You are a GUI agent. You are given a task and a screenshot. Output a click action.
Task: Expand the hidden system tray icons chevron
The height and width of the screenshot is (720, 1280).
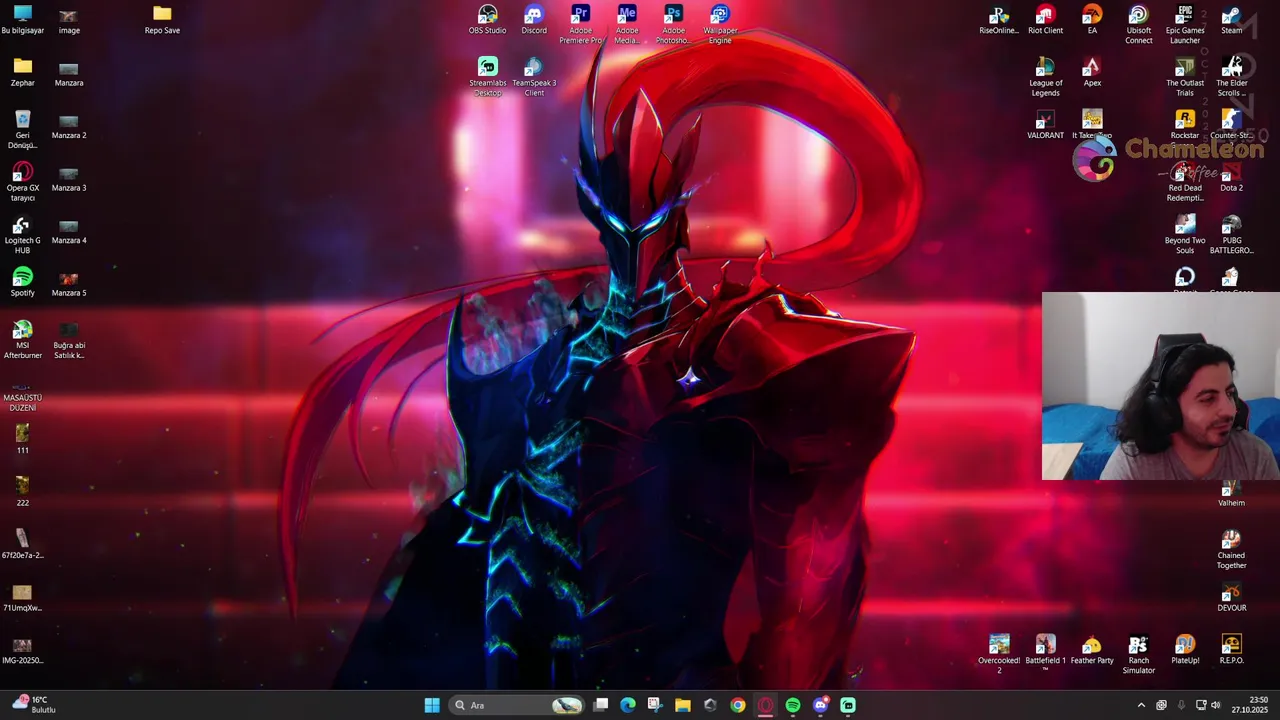1141,705
